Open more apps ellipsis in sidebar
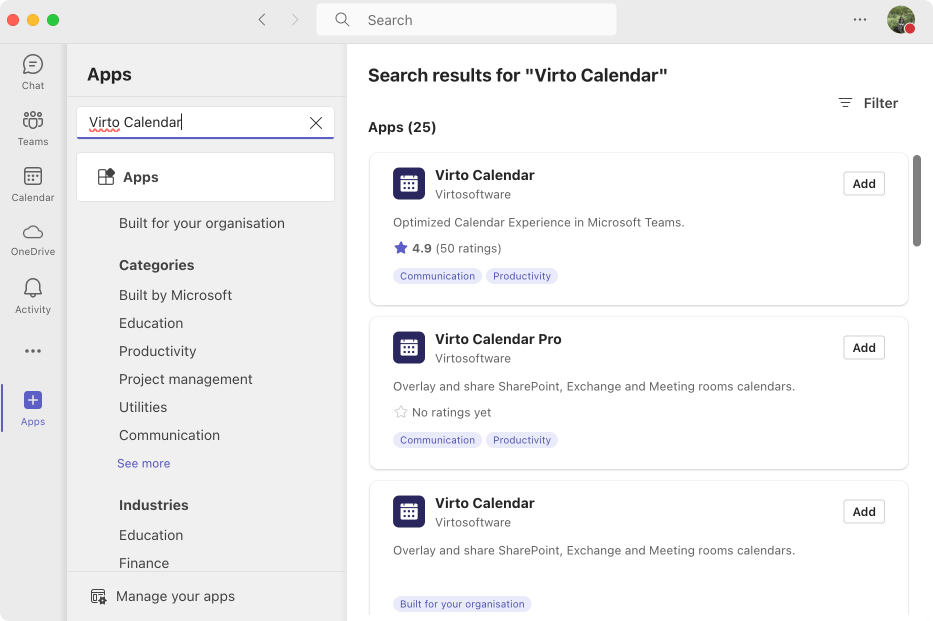Image resolution: width=933 pixels, height=621 pixels. [33, 351]
